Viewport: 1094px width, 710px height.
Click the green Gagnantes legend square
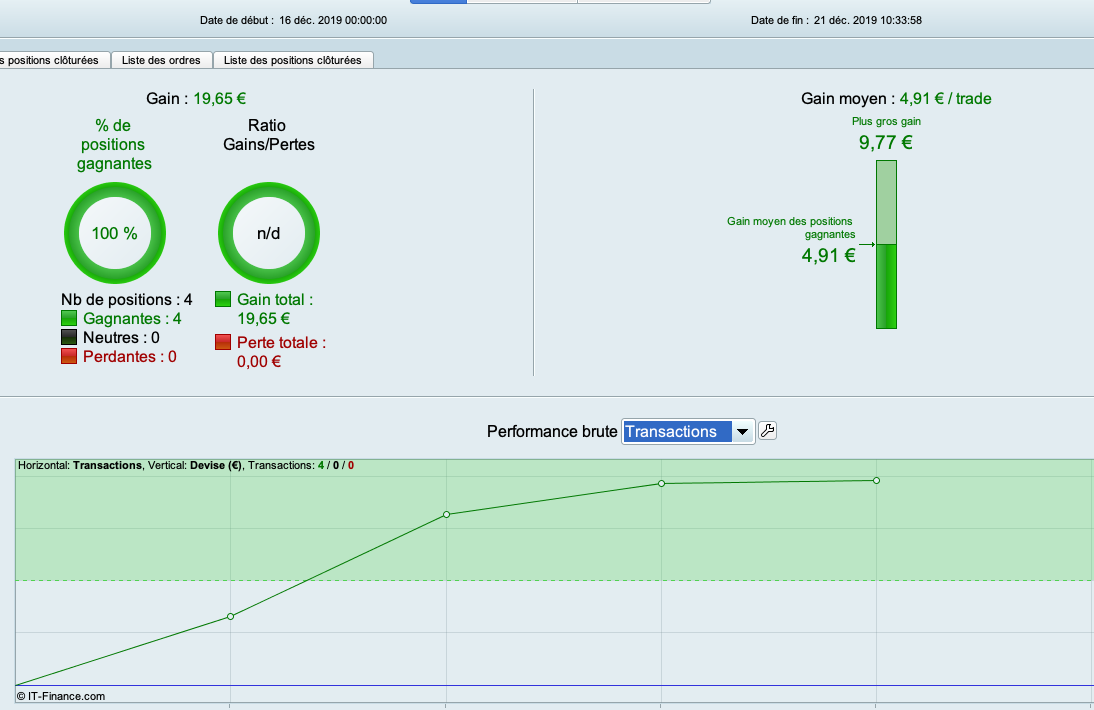(x=69, y=319)
